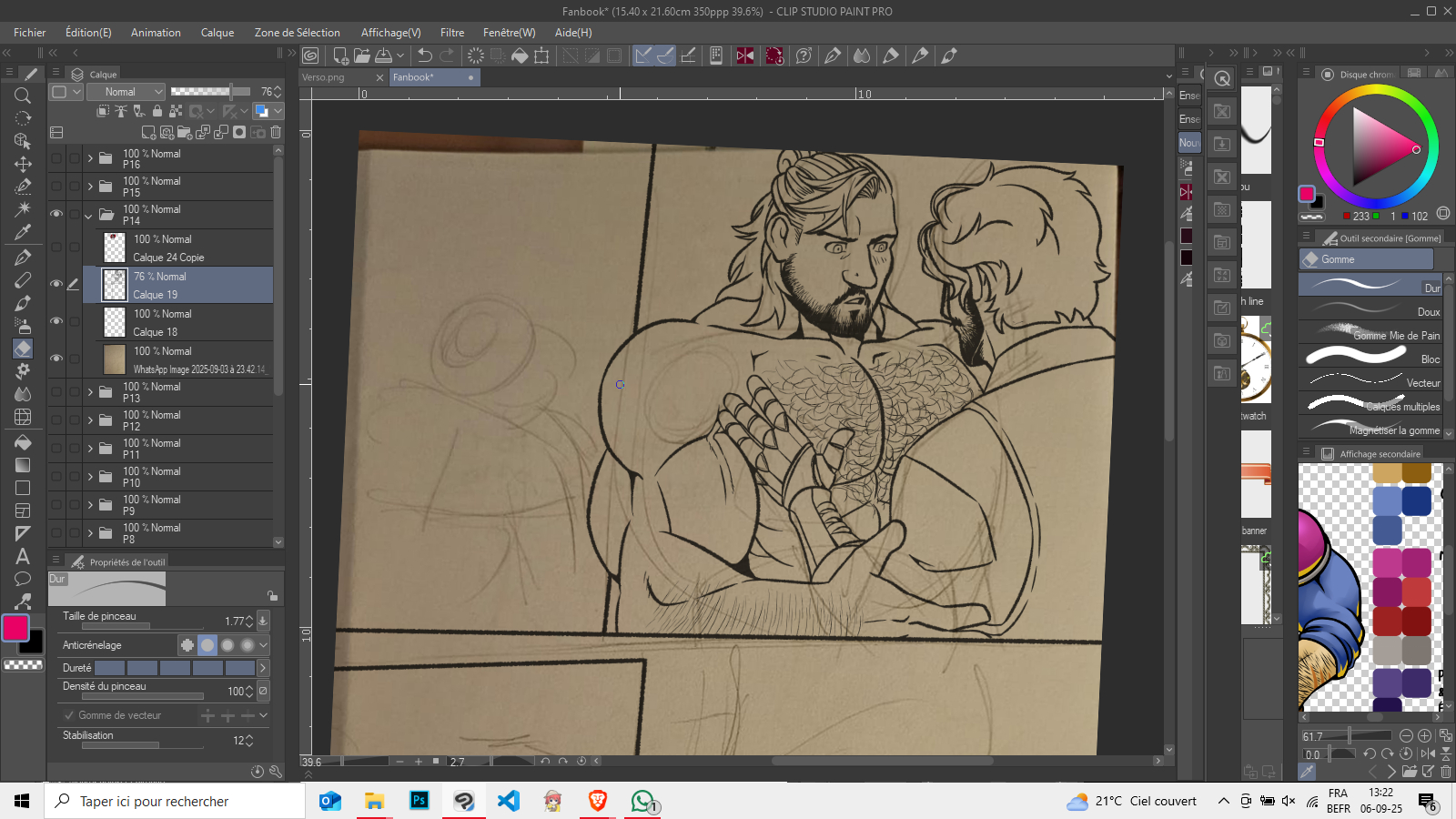Image resolution: width=1456 pixels, height=819 pixels.
Task: Choose the Vecteur eraser sub tool
Action: [1370, 381]
